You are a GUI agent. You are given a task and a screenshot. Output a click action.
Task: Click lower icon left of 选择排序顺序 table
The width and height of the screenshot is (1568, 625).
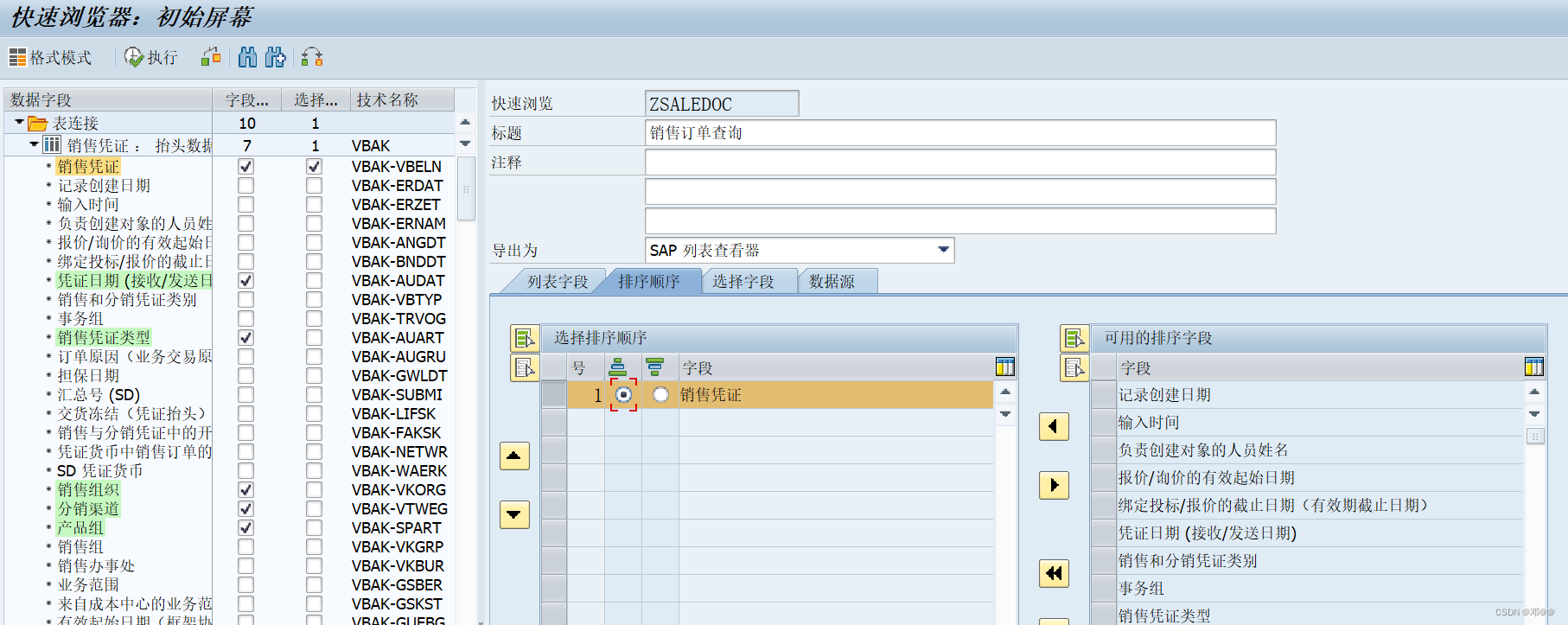point(525,367)
